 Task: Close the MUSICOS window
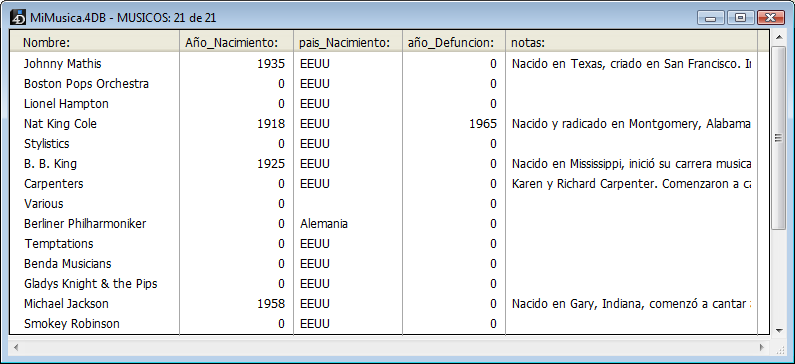tap(771, 18)
